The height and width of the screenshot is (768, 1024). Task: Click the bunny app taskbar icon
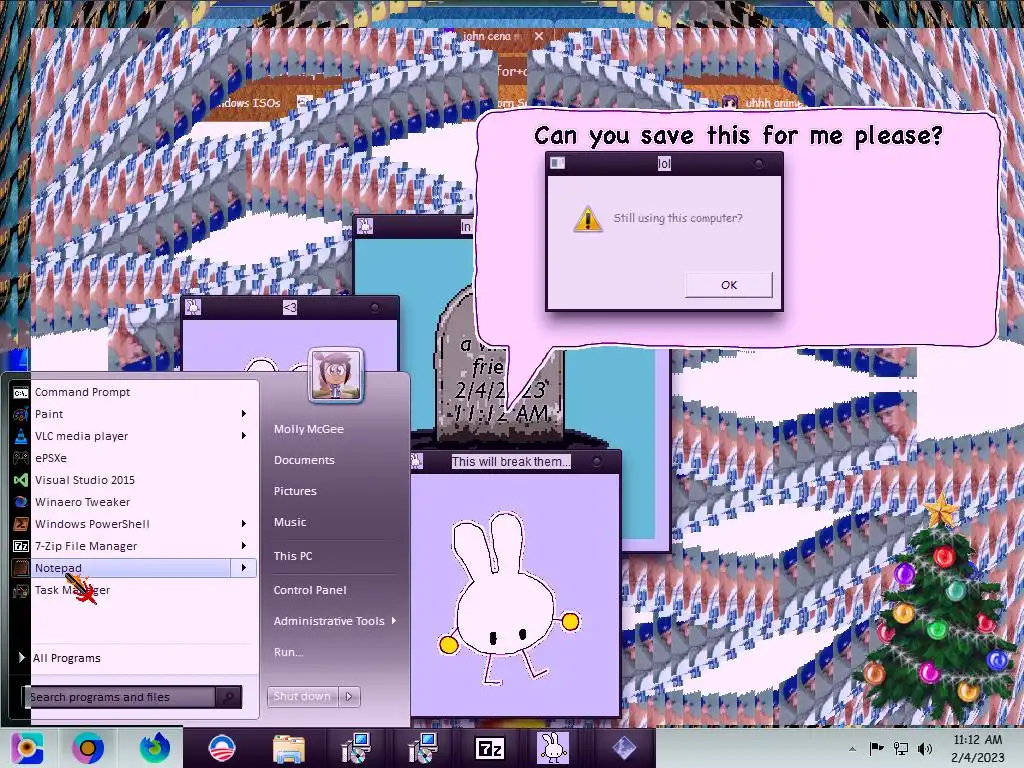click(553, 748)
